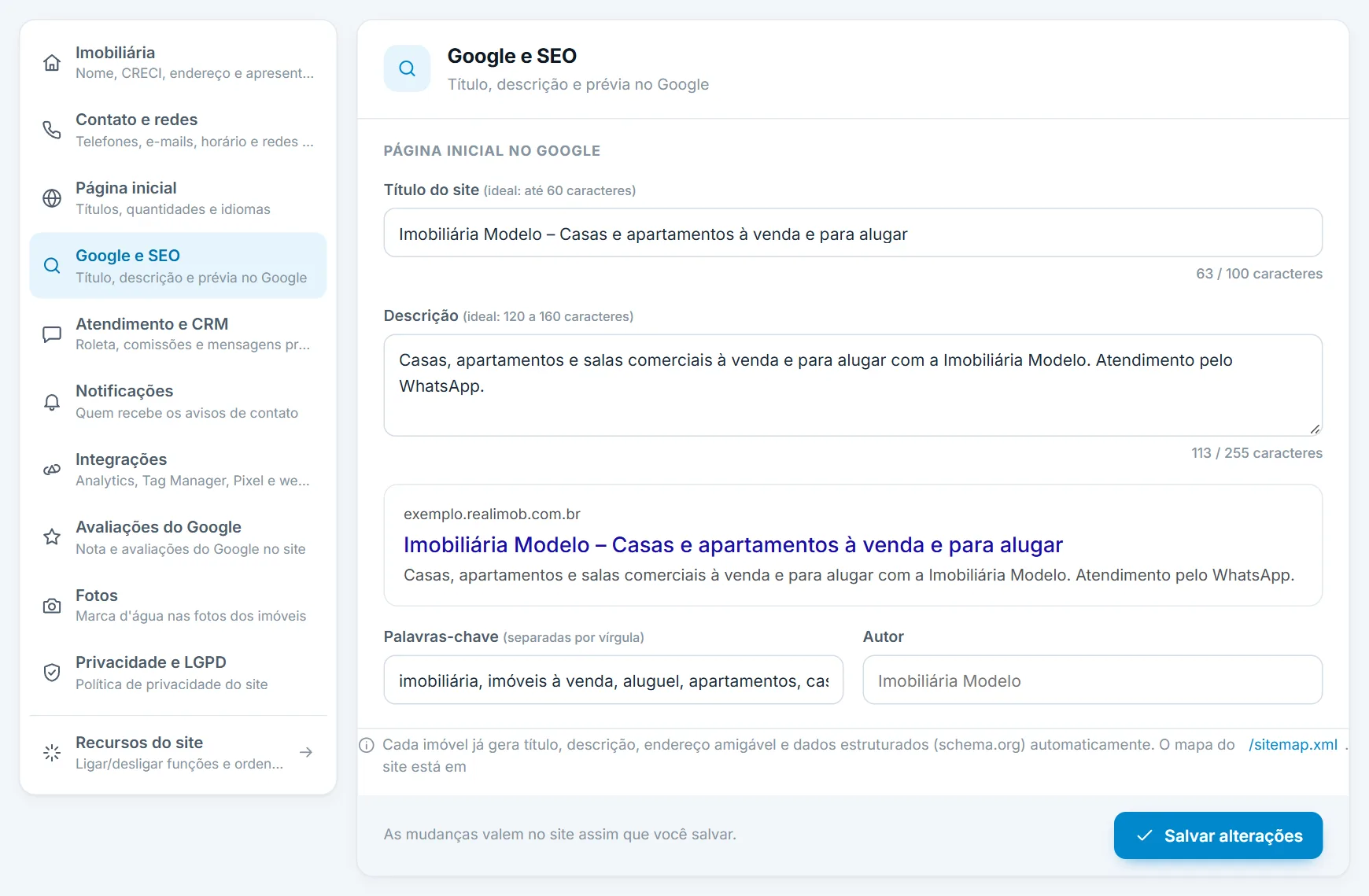Click the blue preview title Imobiliária Modelo link
This screenshot has height=896, width=1369.
[733, 545]
